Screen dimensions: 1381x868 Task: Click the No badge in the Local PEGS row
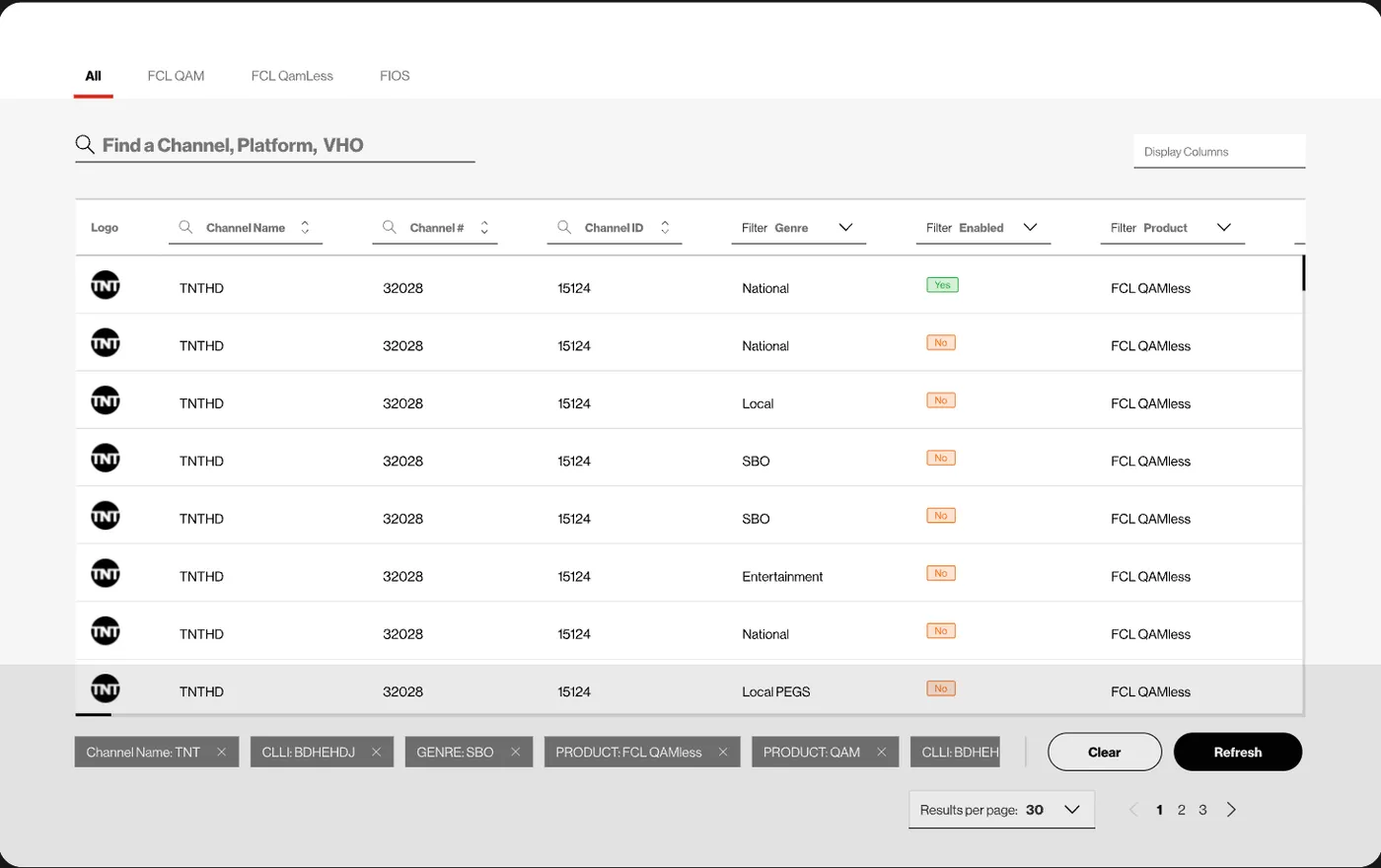(941, 688)
